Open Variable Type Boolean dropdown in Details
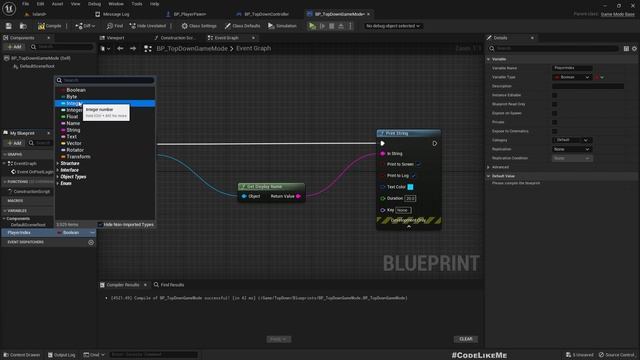The image size is (640, 360). click(x=572, y=77)
